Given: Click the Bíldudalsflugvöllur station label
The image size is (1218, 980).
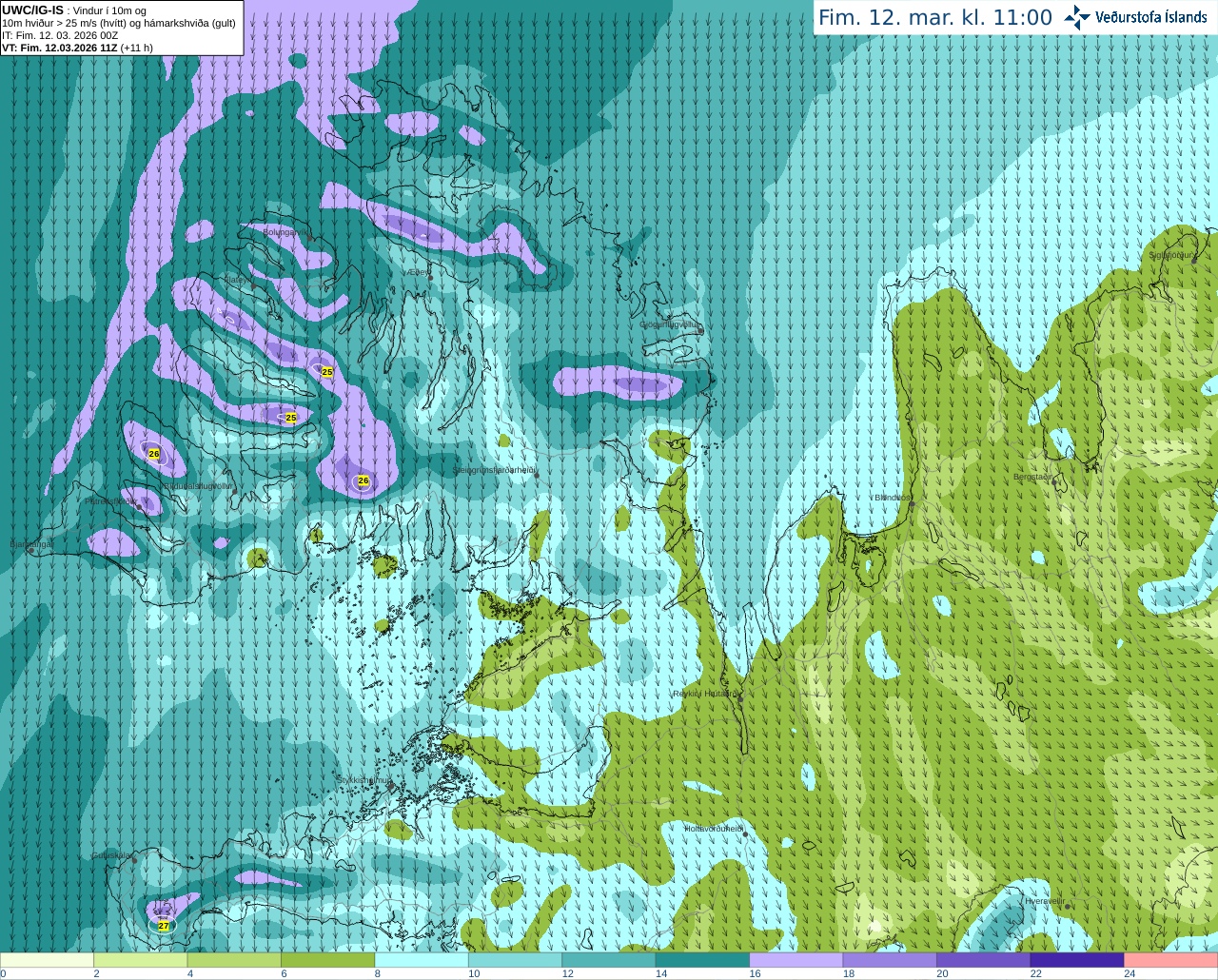Looking at the screenshot, I should pos(196,485).
